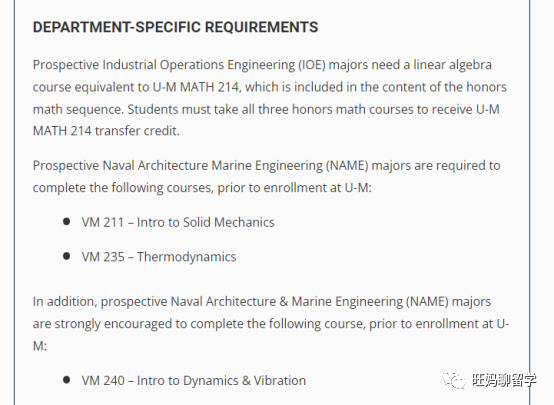Click the bullet before VM 235

(x=66, y=256)
